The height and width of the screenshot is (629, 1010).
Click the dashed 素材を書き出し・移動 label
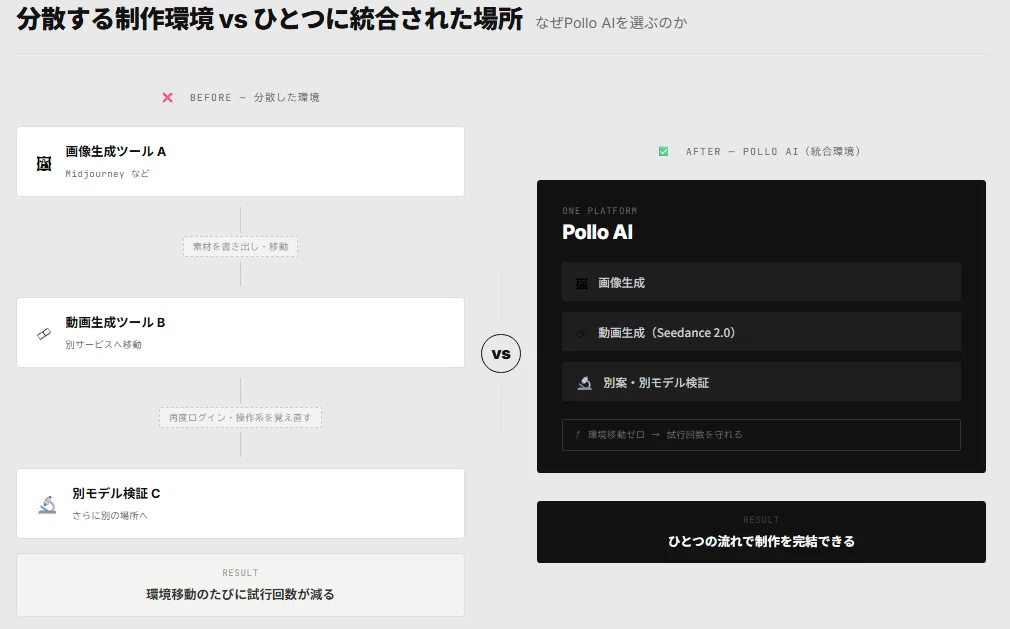click(x=240, y=247)
